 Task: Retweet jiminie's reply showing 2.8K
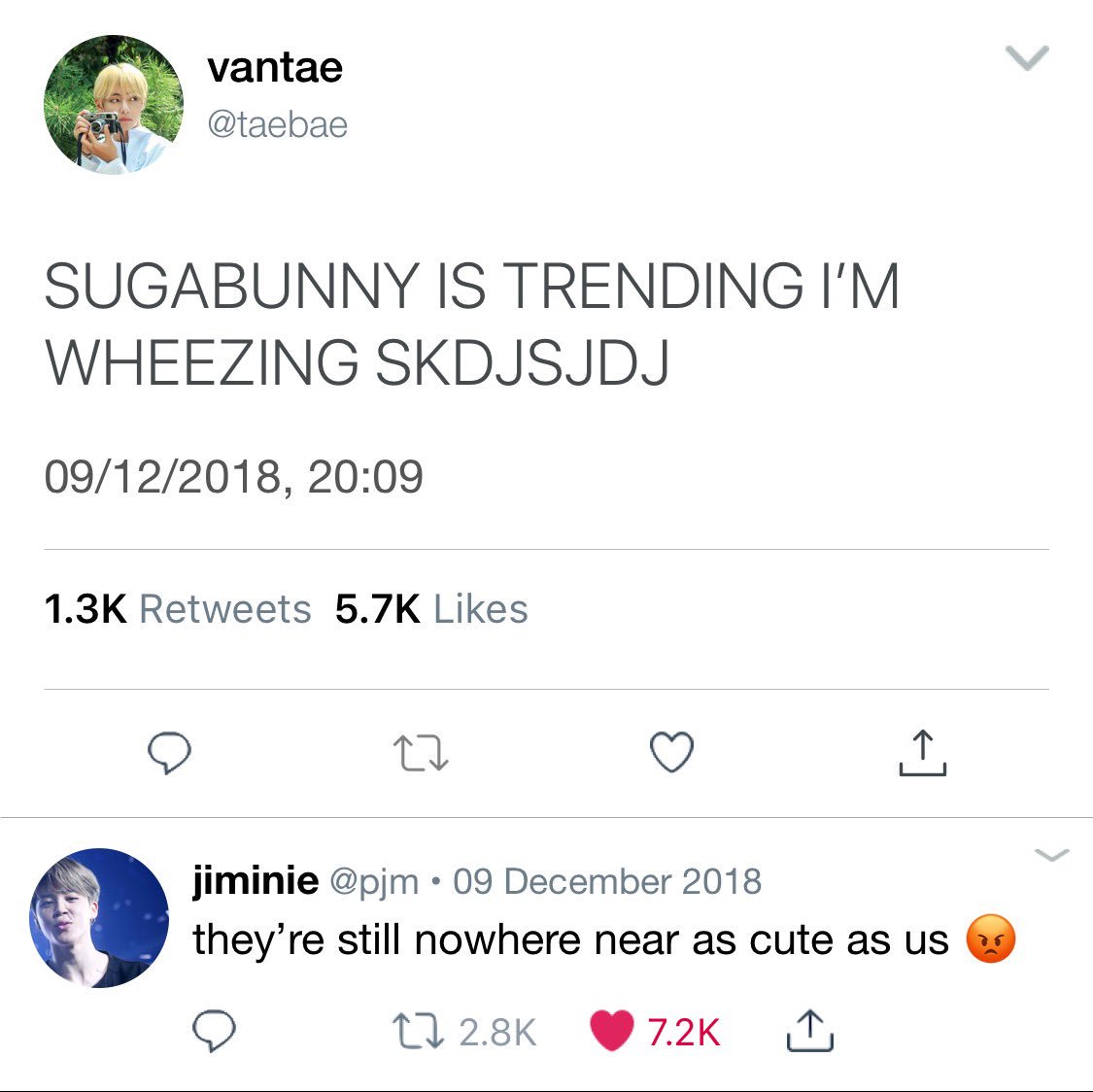(464, 1032)
